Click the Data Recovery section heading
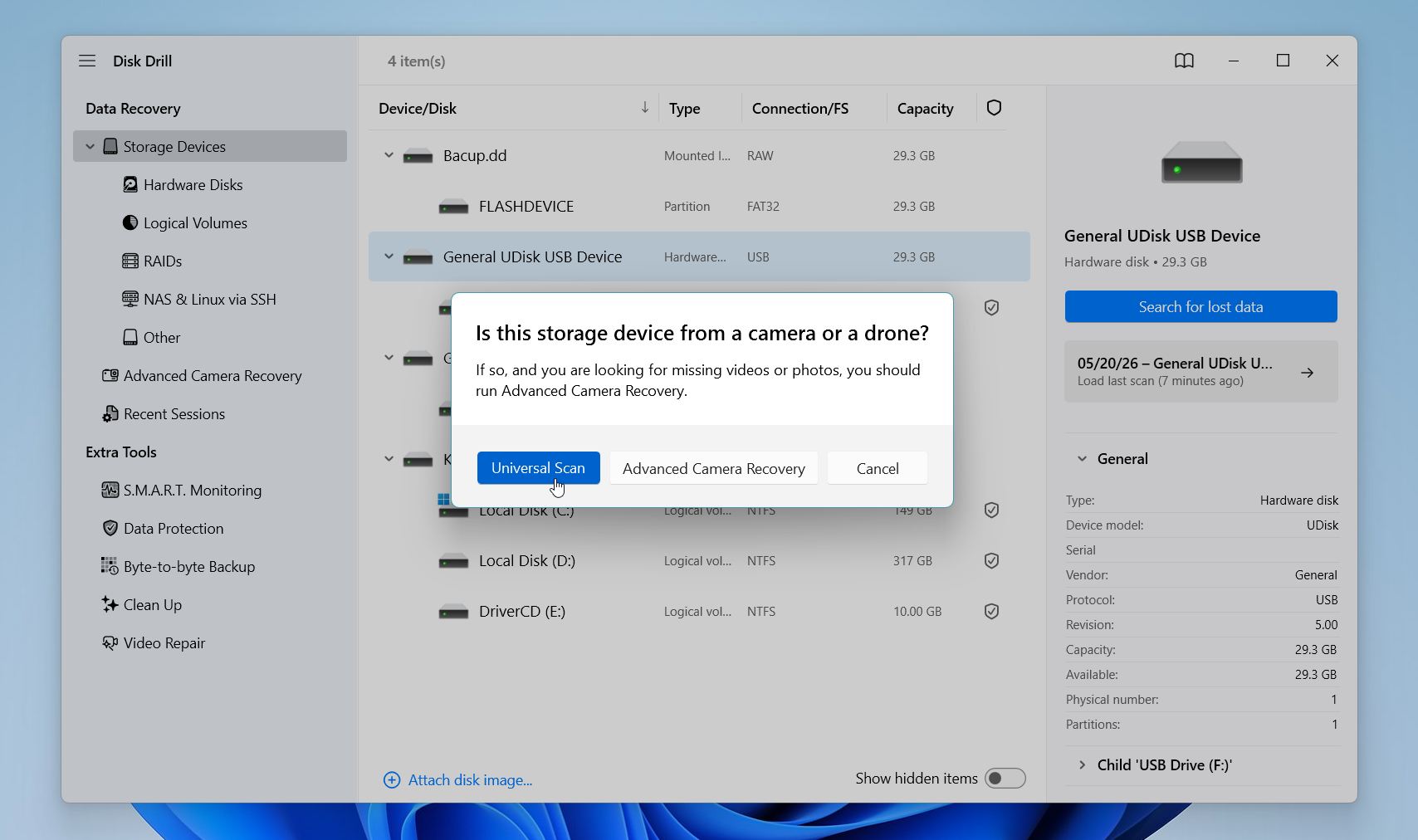This screenshot has width=1418, height=840. click(x=133, y=108)
